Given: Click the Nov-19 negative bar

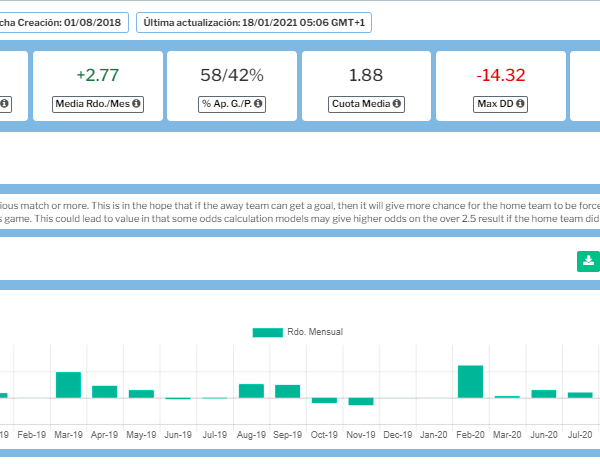Looking at the screenshot, I should coord(361,402).
